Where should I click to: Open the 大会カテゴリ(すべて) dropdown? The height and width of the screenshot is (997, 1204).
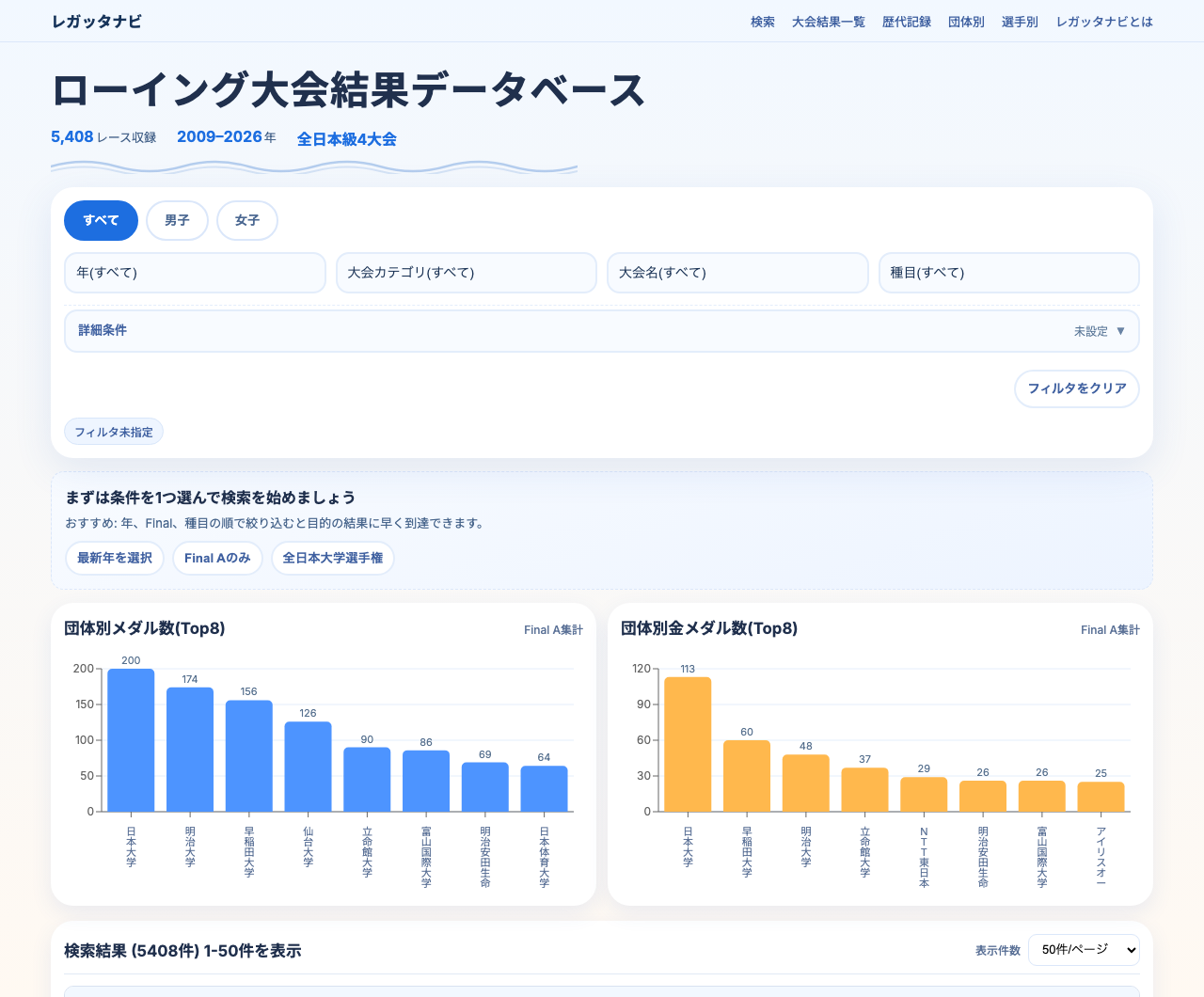(x=467, y=273)
